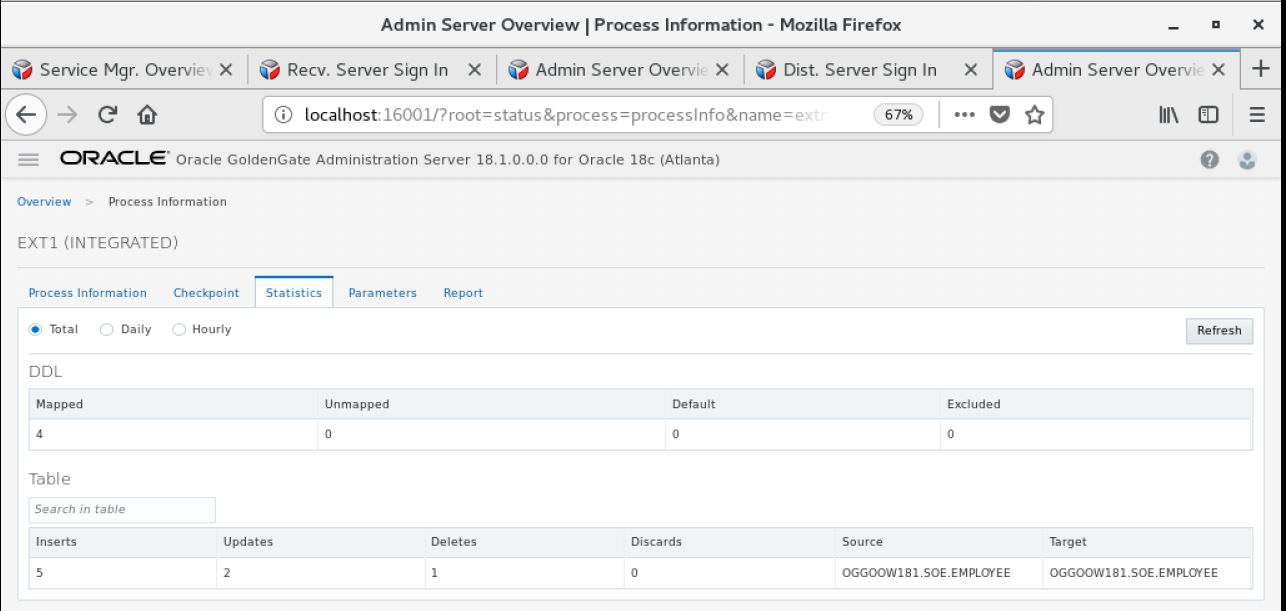Open the page actions three-dot menu
The height and width of the screenshot is (611, 1286).
[965, 114]
